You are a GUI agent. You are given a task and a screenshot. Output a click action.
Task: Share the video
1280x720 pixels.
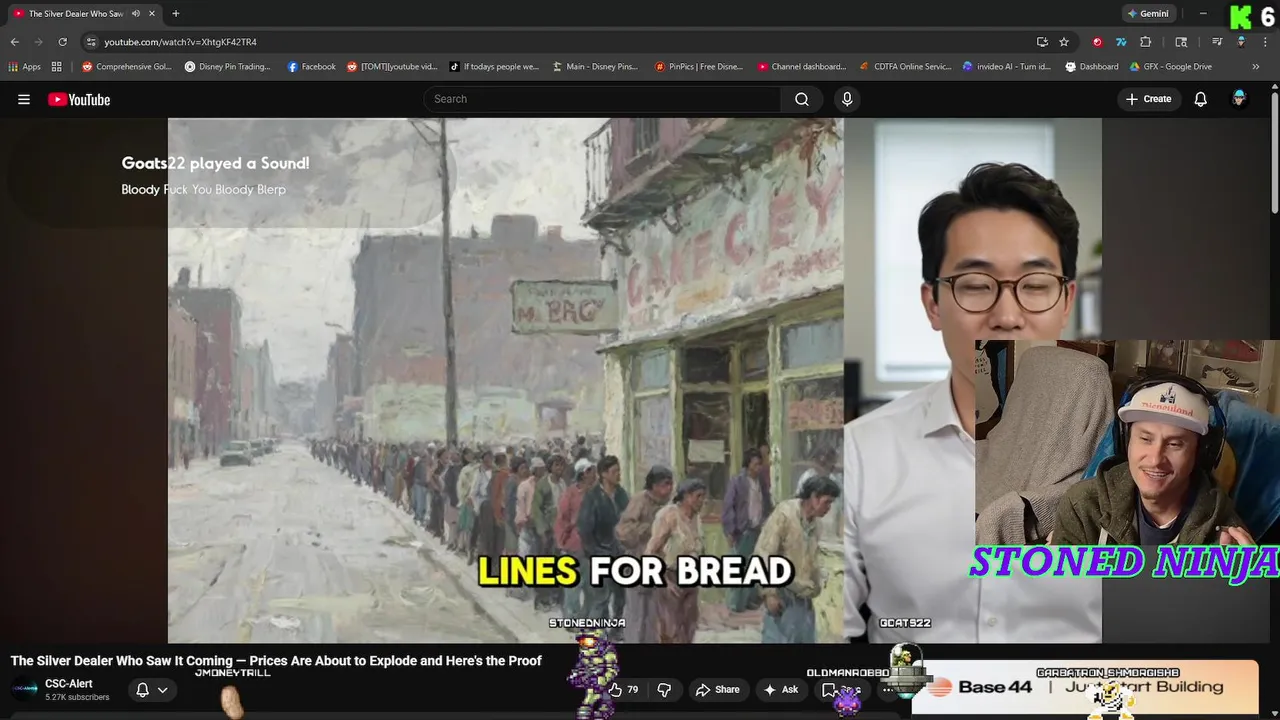[x=718, y=690]
